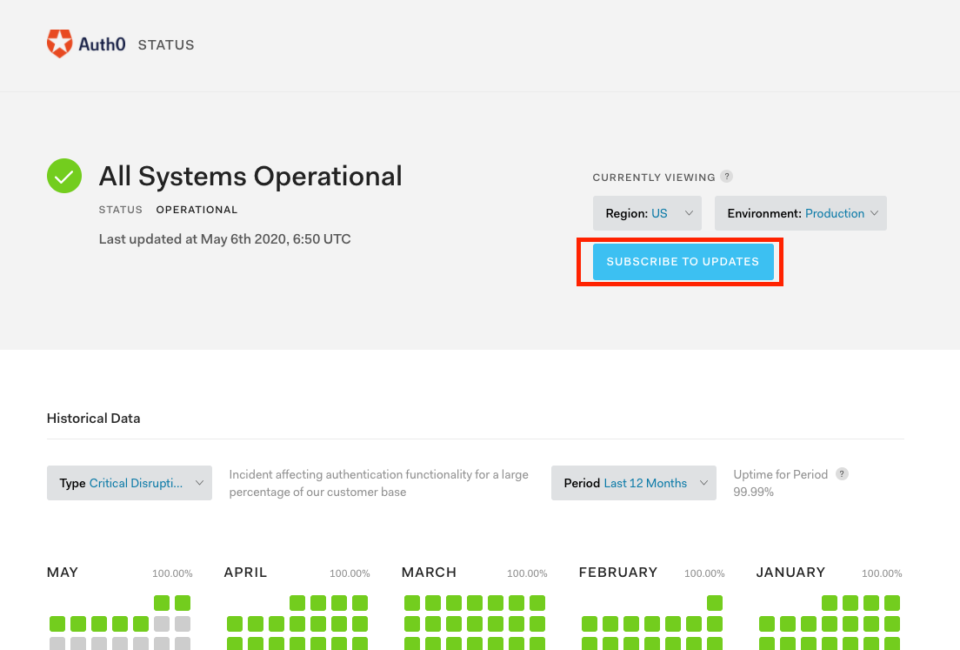Screen dimensions: 960x650
Task: Click the topmost green square in FEBRUARY
Action: coord(713,602)
